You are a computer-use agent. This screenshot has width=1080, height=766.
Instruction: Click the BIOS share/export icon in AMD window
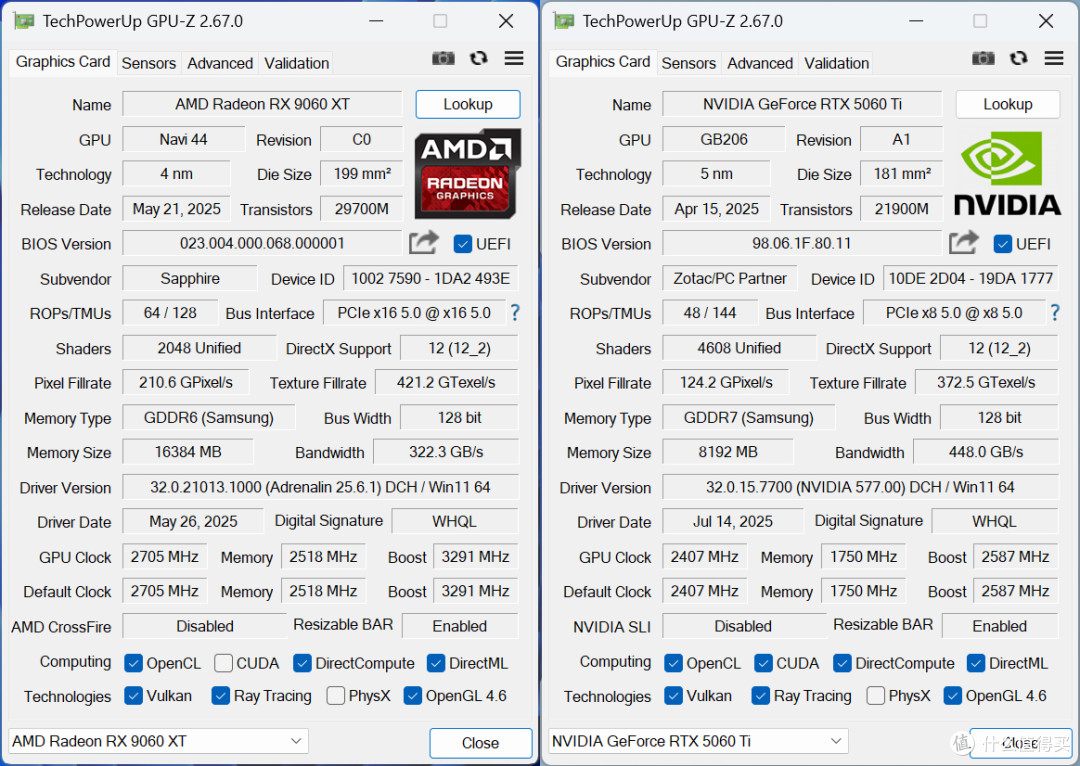pos(424,242)
